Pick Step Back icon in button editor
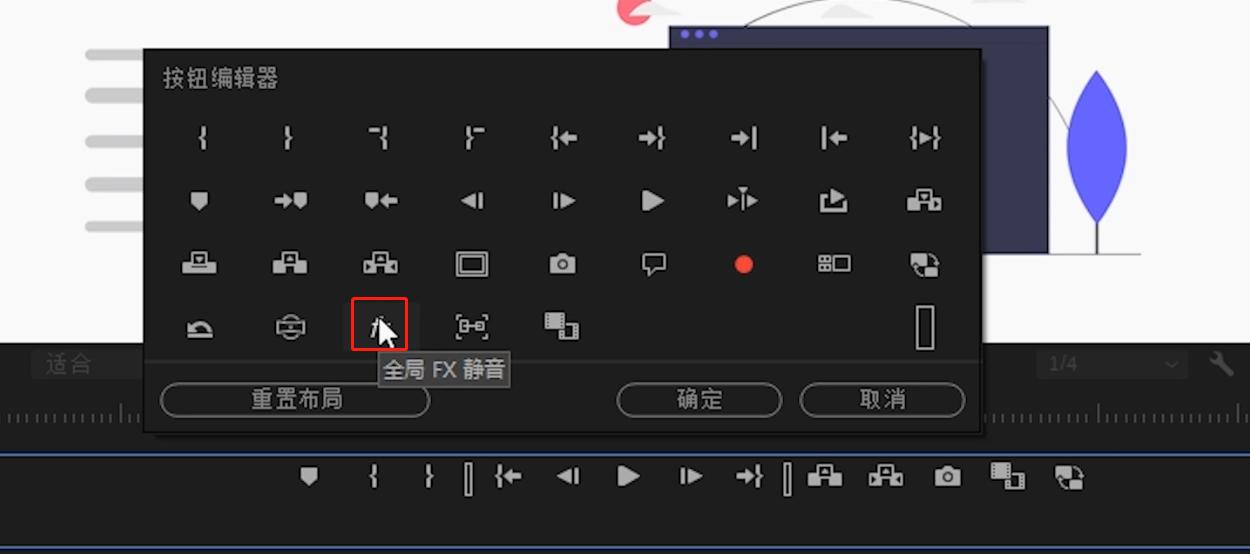This screenshot has height=554, width=1250. tap(472, 201)
